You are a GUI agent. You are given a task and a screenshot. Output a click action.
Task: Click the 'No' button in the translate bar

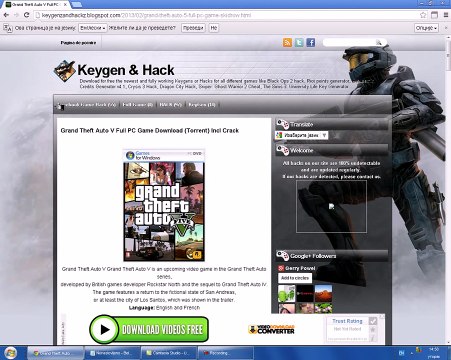[x=214, y=28]
